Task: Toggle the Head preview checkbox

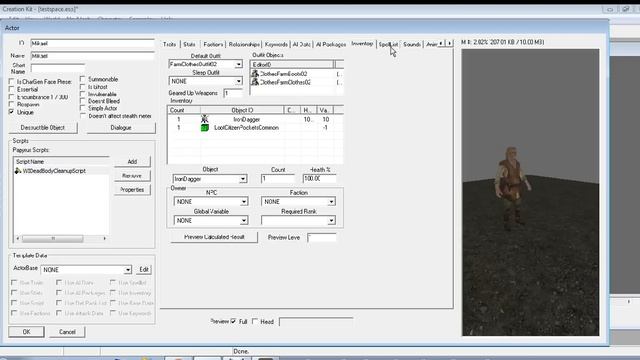Action: coord(255,321)
